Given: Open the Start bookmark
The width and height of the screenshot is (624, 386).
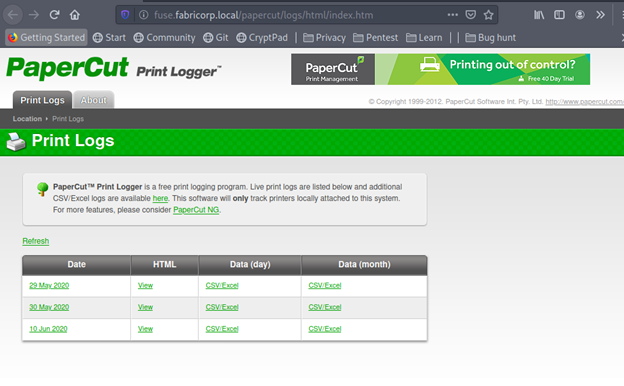Looking at the screenshot, I should 109,37.
